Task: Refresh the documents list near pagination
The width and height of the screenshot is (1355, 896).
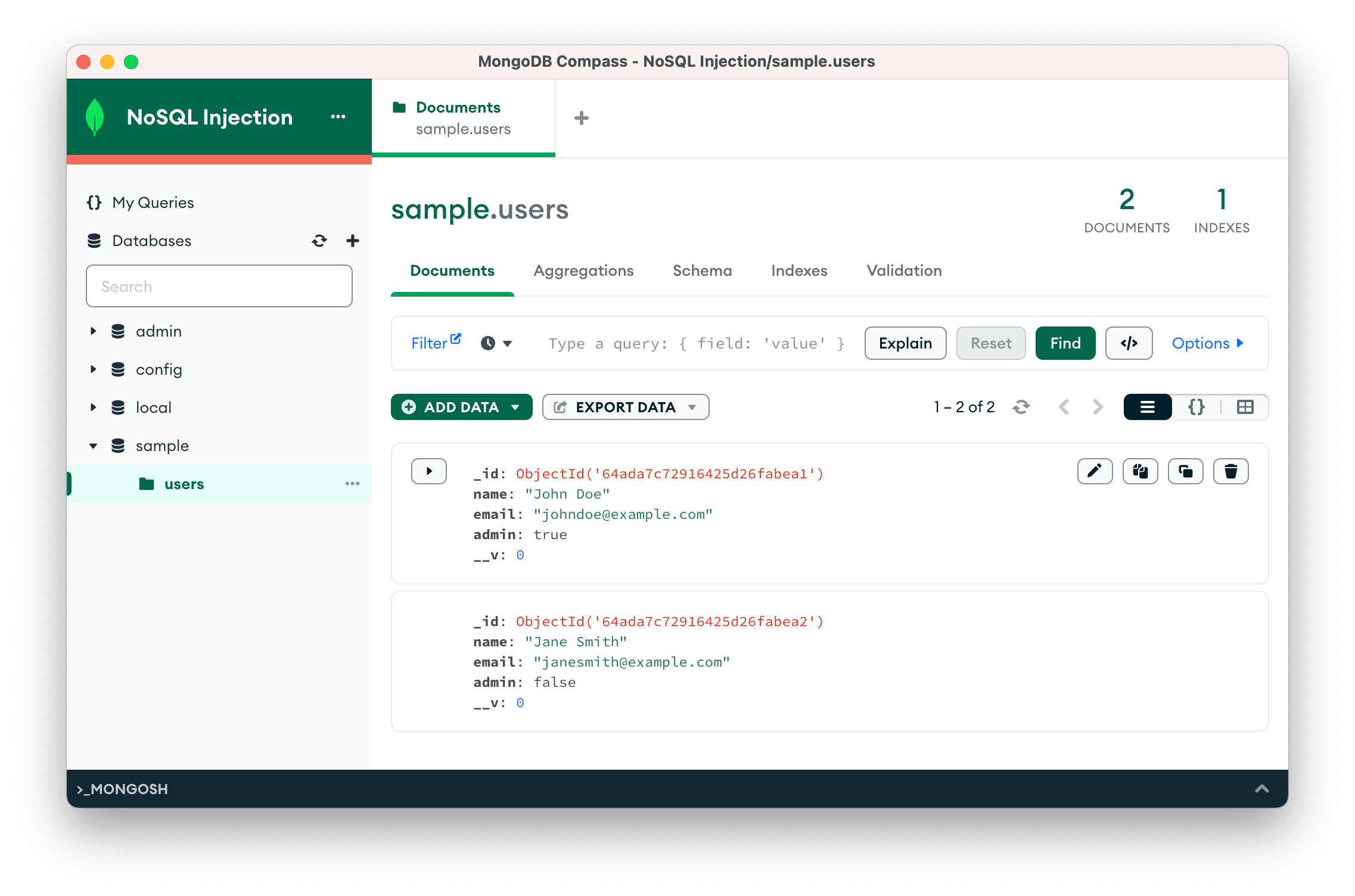Action: tap(1021, 407)
